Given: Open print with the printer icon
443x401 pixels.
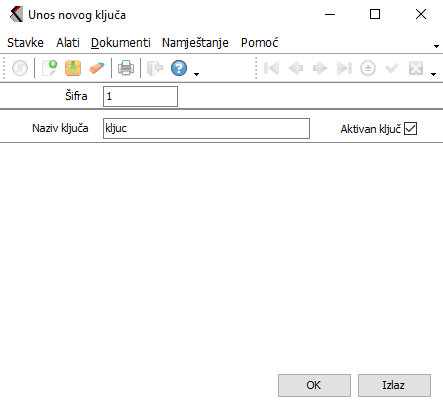Looking at the screenshot, I should point(126,68).
